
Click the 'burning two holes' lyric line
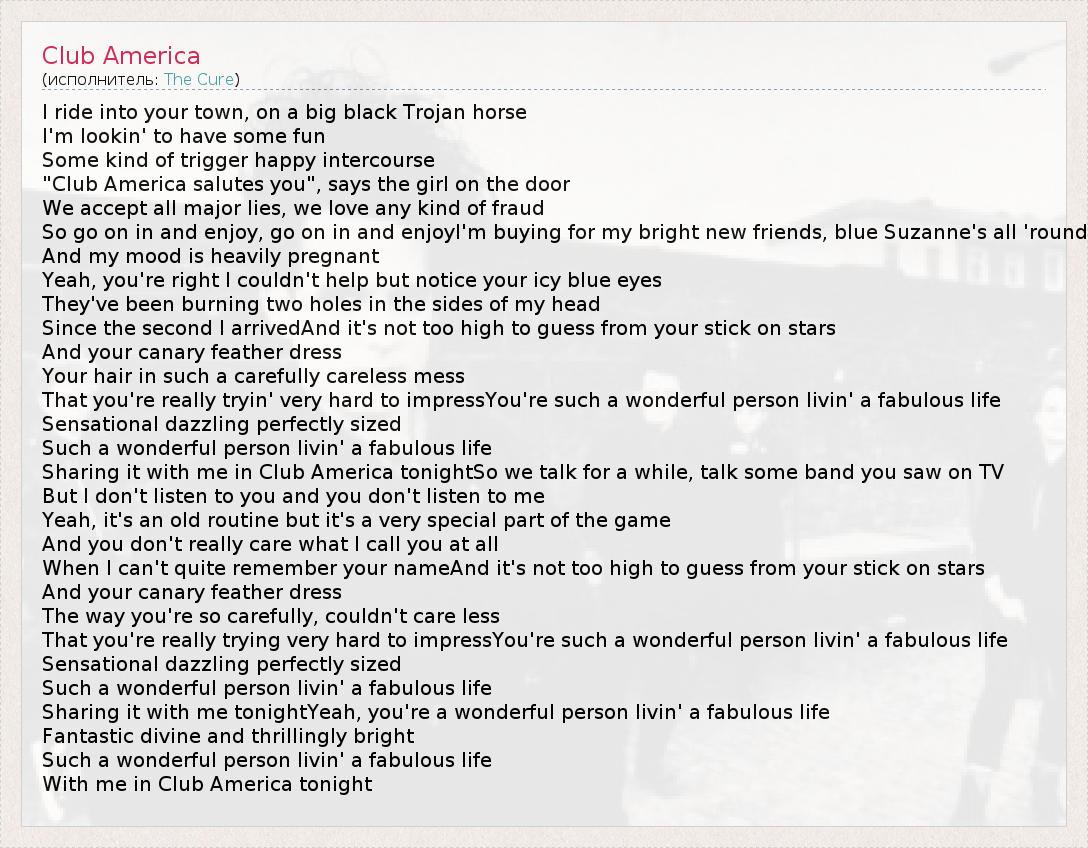pos(321,304)
